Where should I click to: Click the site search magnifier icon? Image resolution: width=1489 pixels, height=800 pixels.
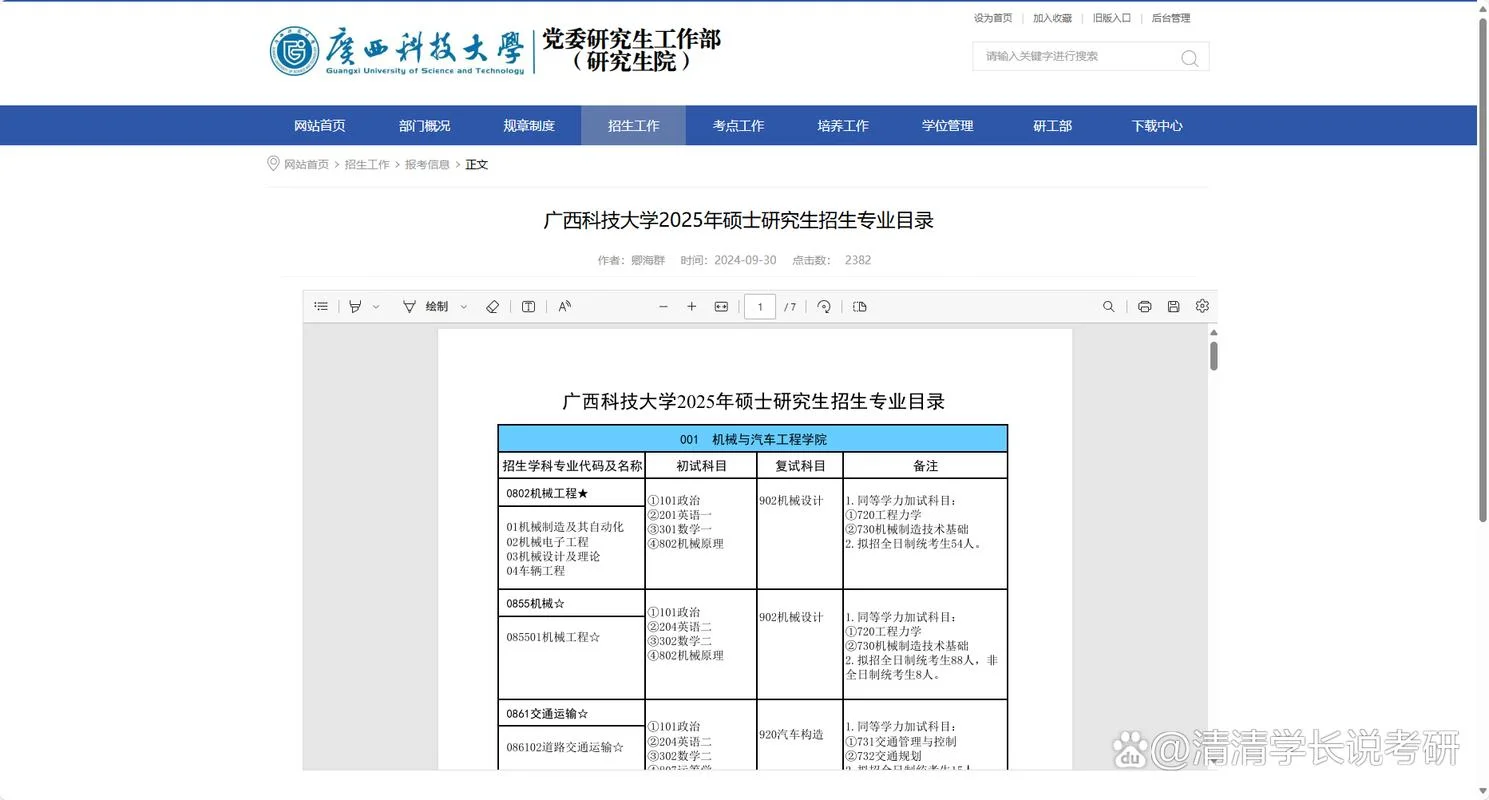(1189, 58)
